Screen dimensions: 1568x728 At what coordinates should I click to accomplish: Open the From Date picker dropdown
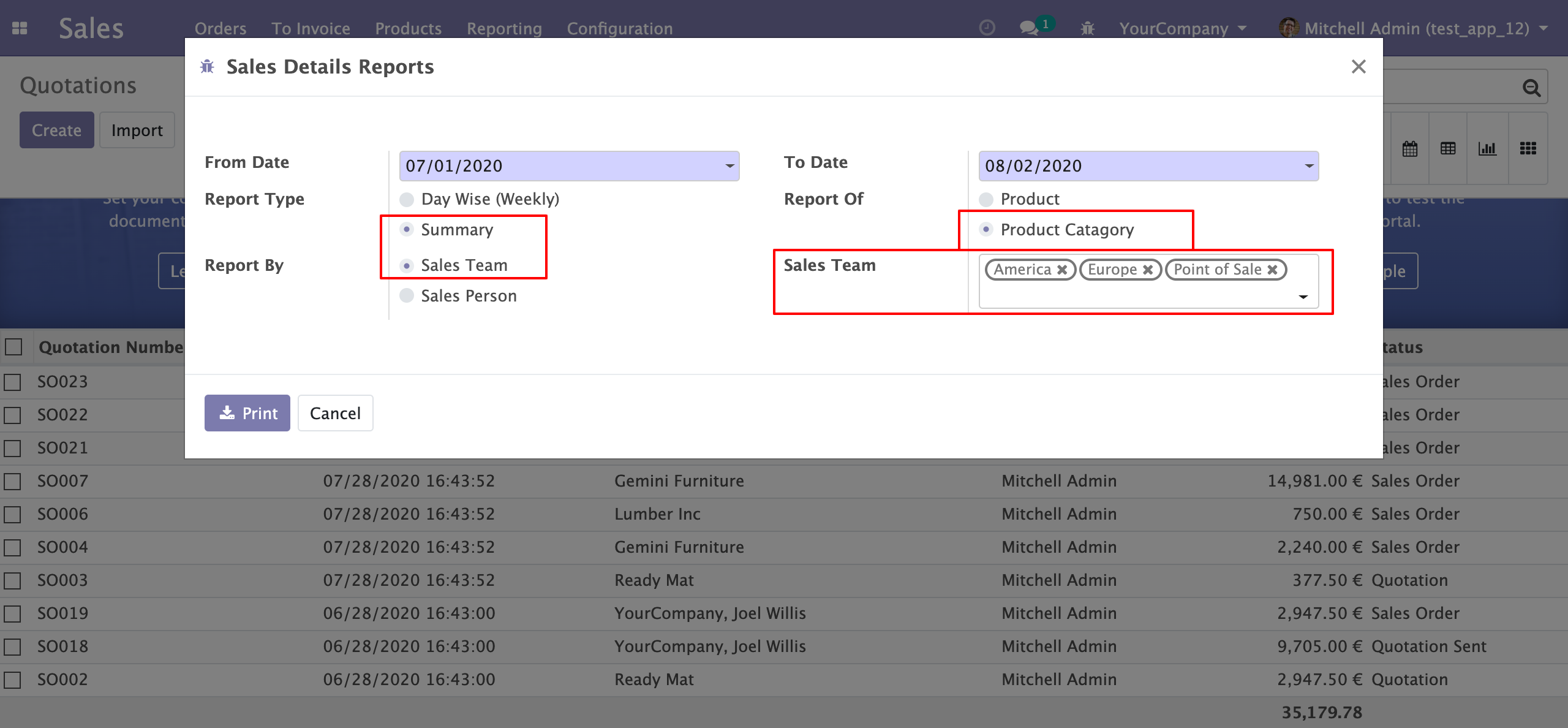(729, 166)
